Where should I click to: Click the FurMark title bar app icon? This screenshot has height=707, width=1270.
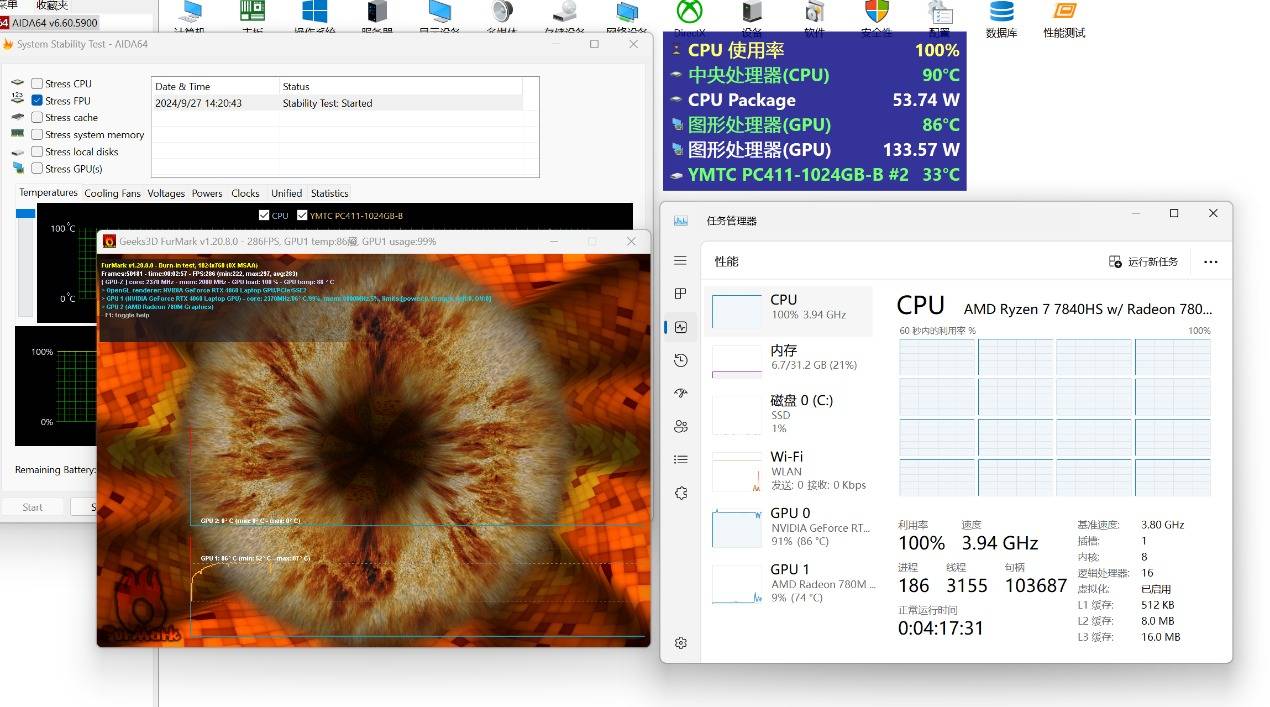click(110, 241)
